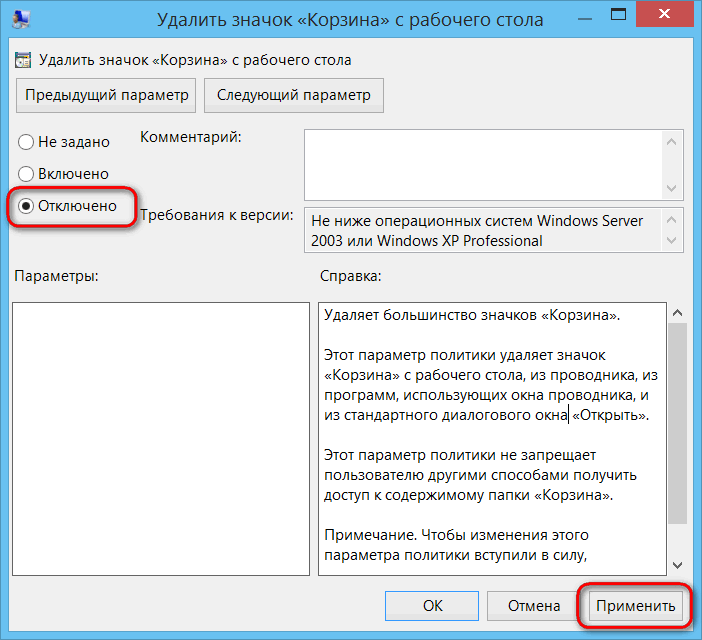Select the «Не задано» radio option
The width and height of the screenshot is (702, 640).
tap(26, 142)
